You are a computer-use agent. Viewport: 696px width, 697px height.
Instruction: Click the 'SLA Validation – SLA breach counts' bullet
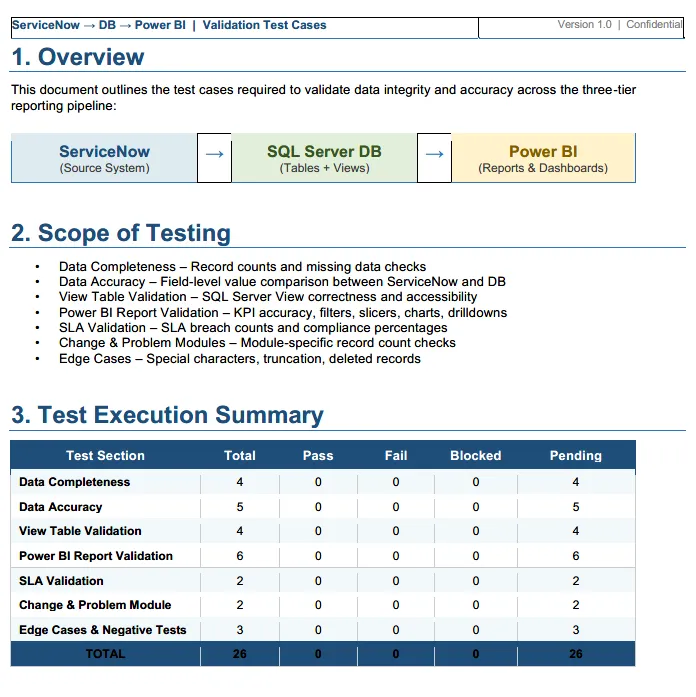tap(253, 328)
